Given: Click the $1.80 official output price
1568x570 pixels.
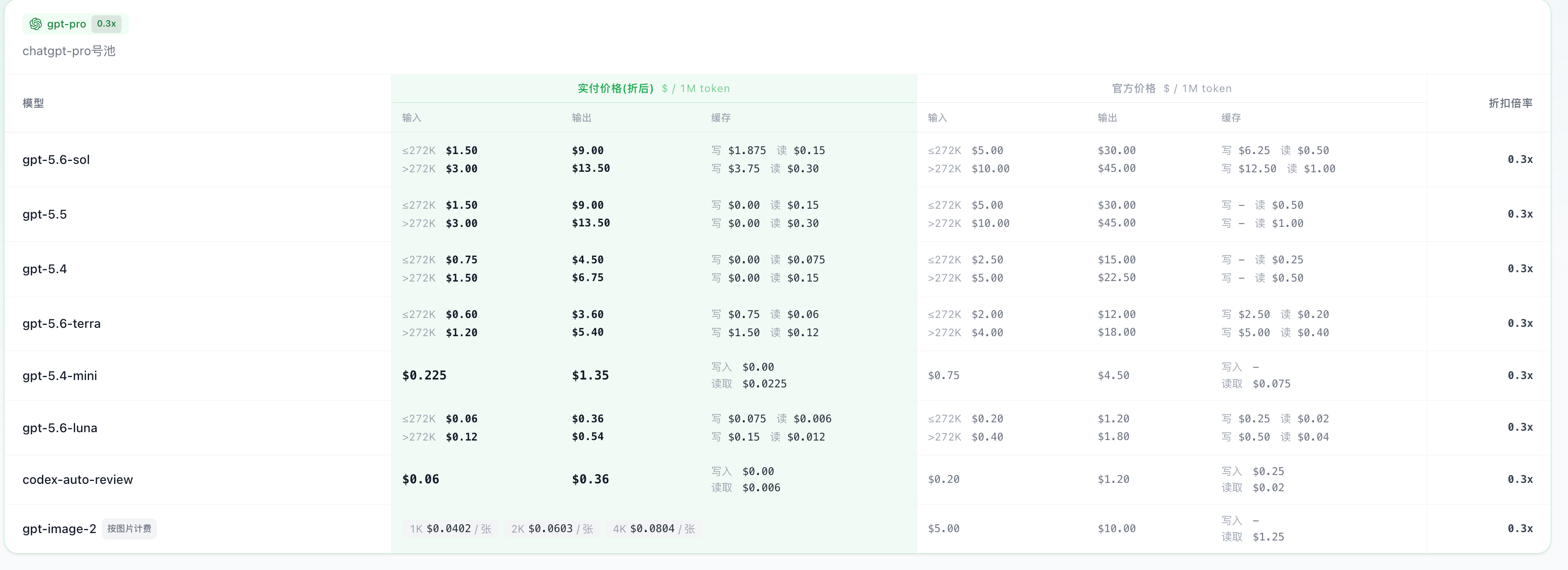Looking at the screenshot, I should pos(1114,437).
